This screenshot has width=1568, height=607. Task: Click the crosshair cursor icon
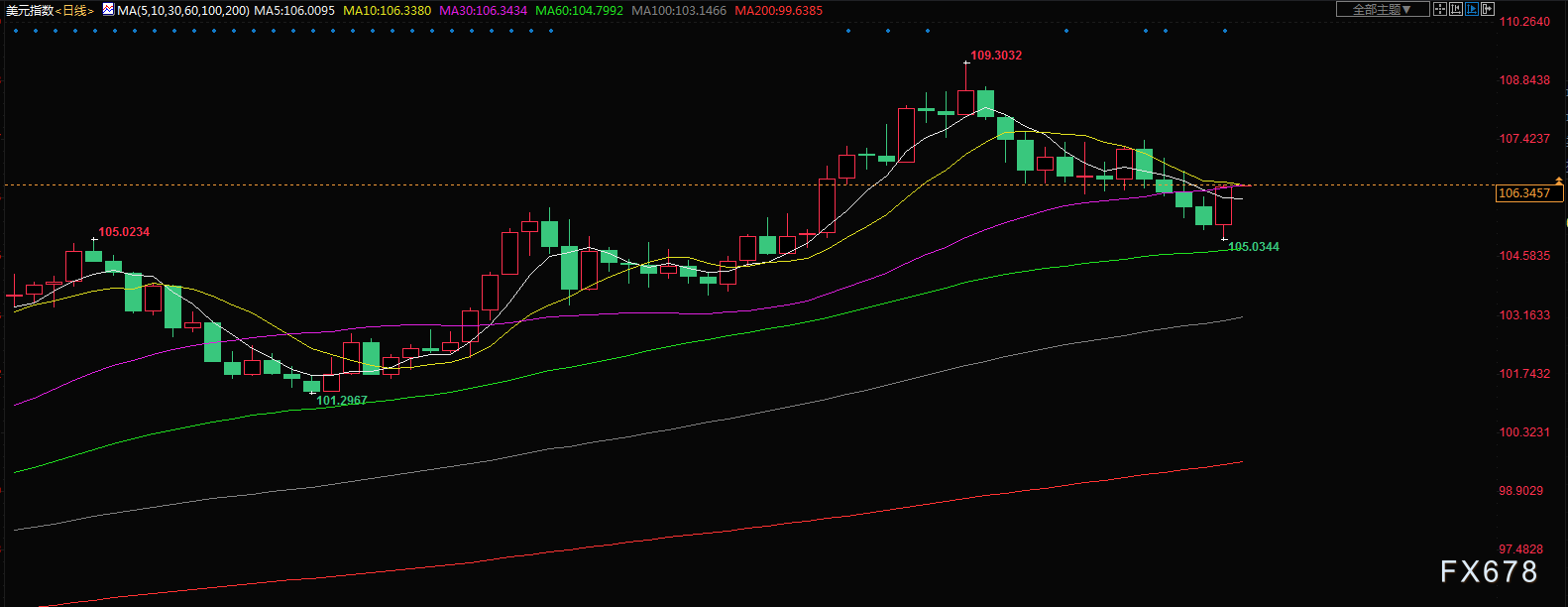click(1439, 10)
